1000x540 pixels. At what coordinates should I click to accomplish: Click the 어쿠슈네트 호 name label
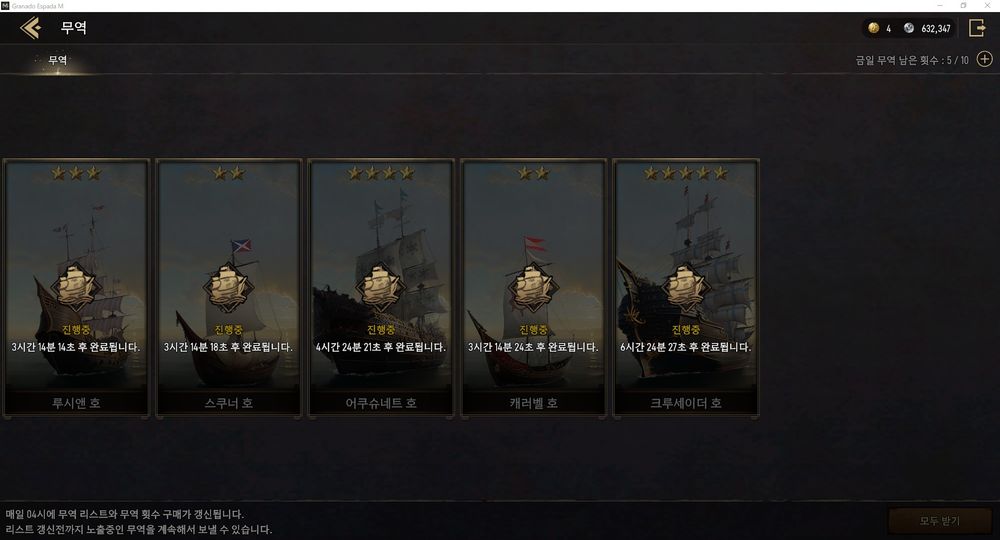[381, 403]
